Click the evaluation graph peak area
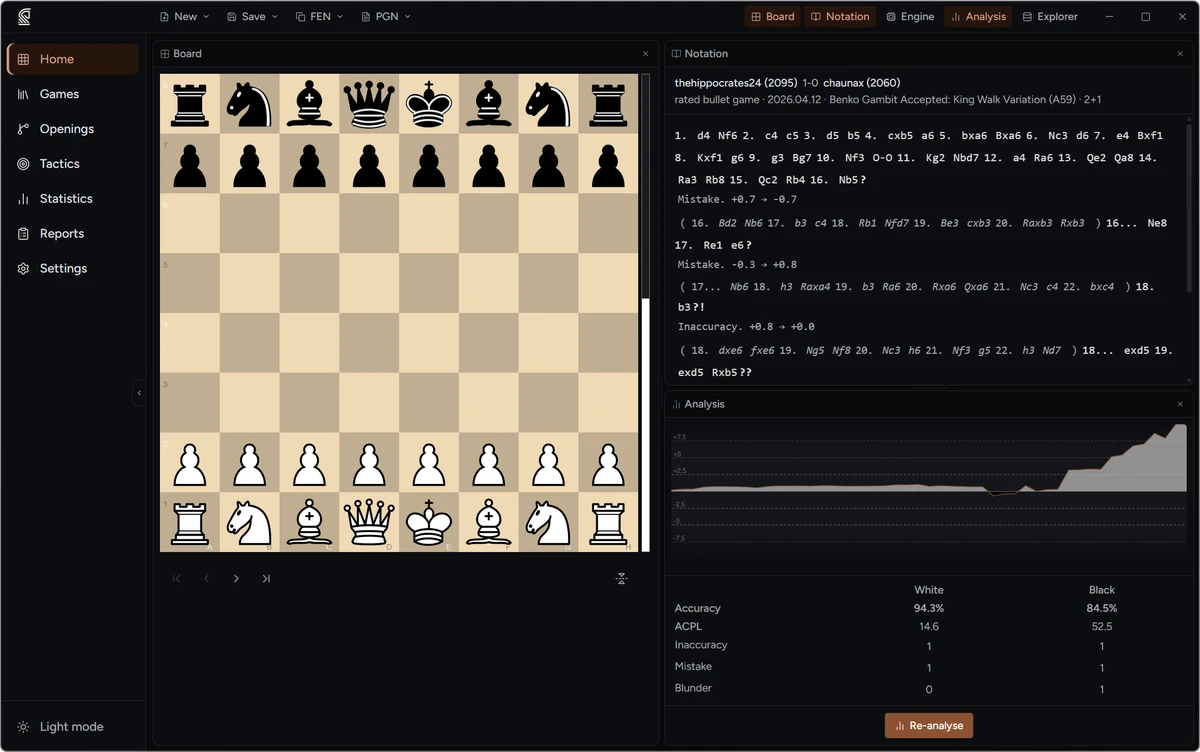The width and height of the screenshot is (1200, 752). pyautogui.click(x=1180, y=432)
